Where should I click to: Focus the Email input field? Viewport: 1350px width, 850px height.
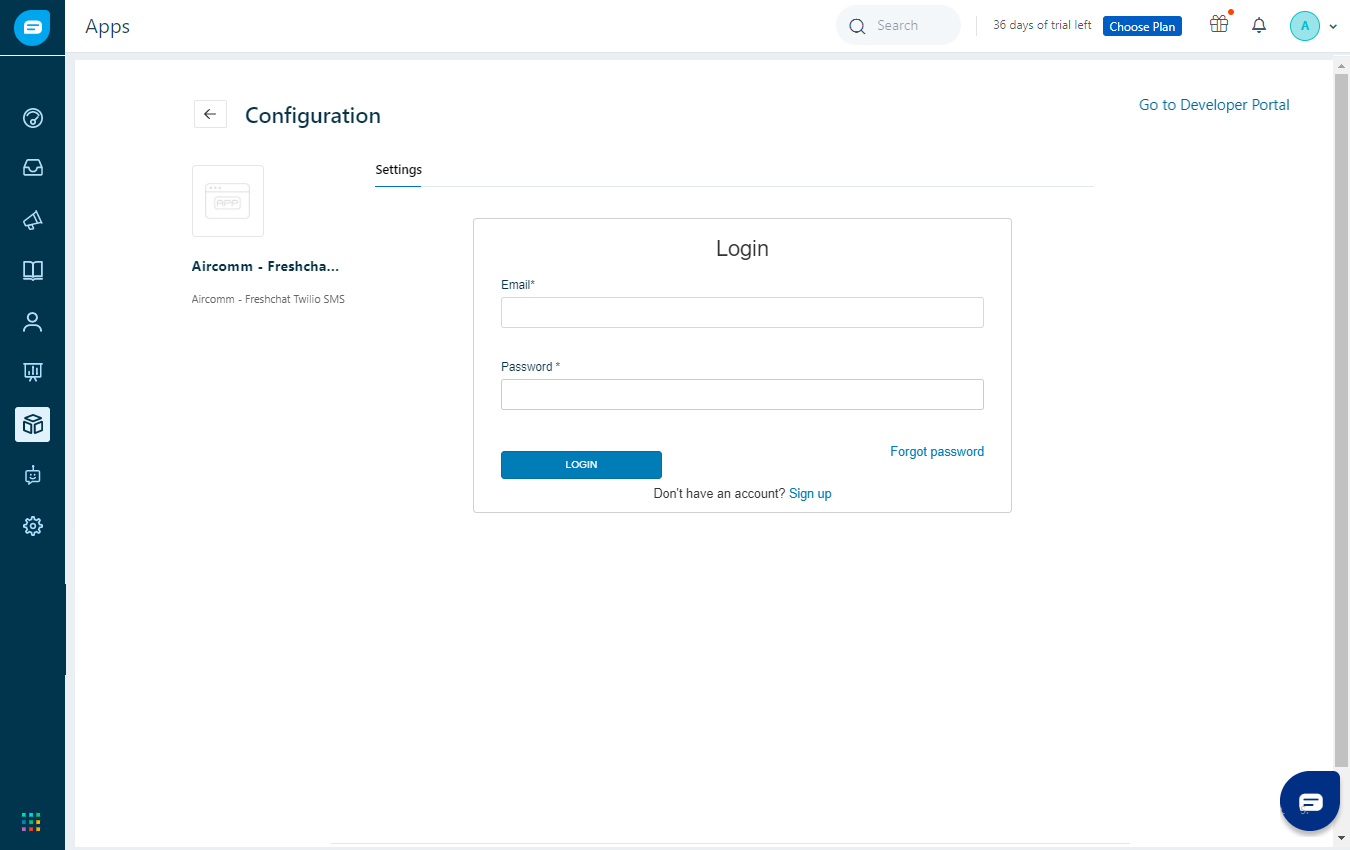pyautogui.click(x=741, y=312)
